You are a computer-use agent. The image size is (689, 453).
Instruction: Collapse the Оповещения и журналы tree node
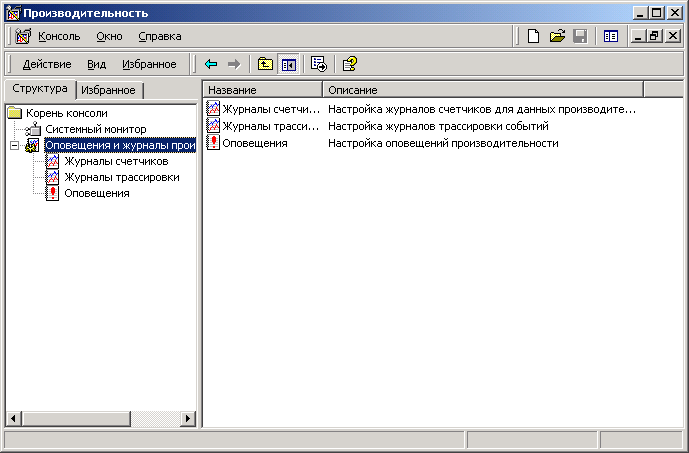[15, 145]
